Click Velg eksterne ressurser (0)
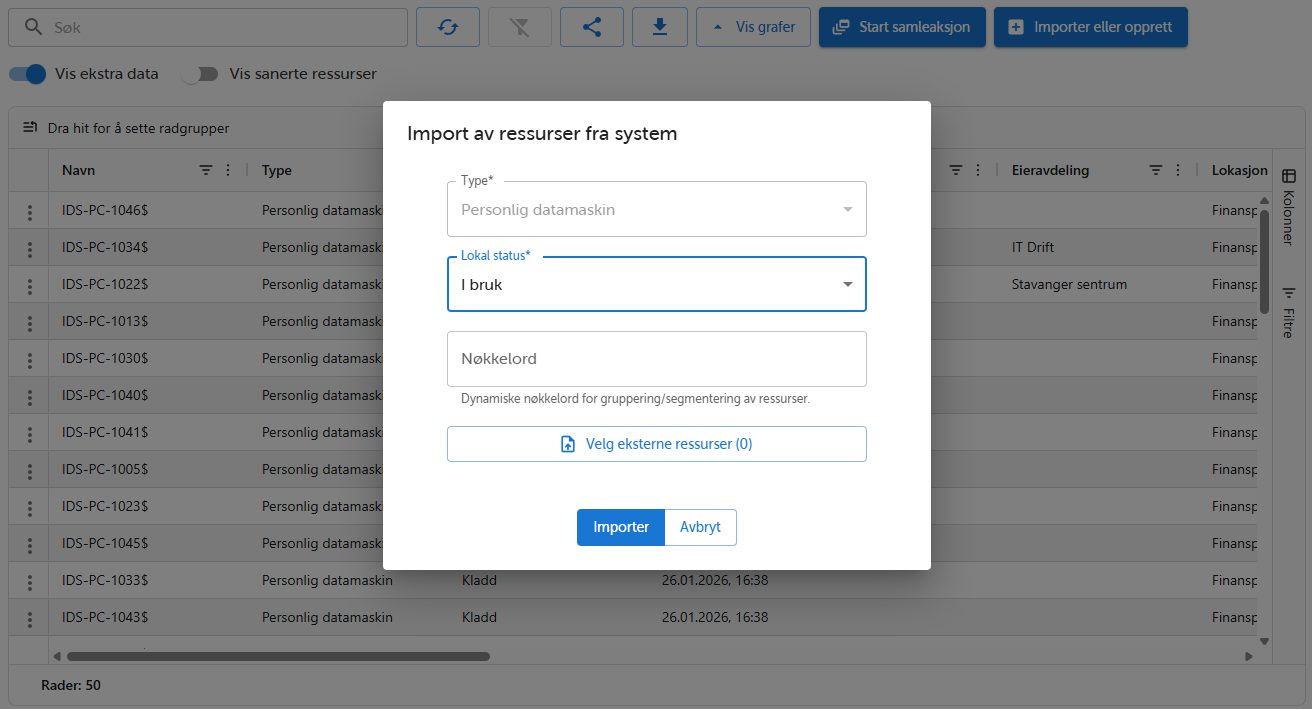 tap(656, 443)
